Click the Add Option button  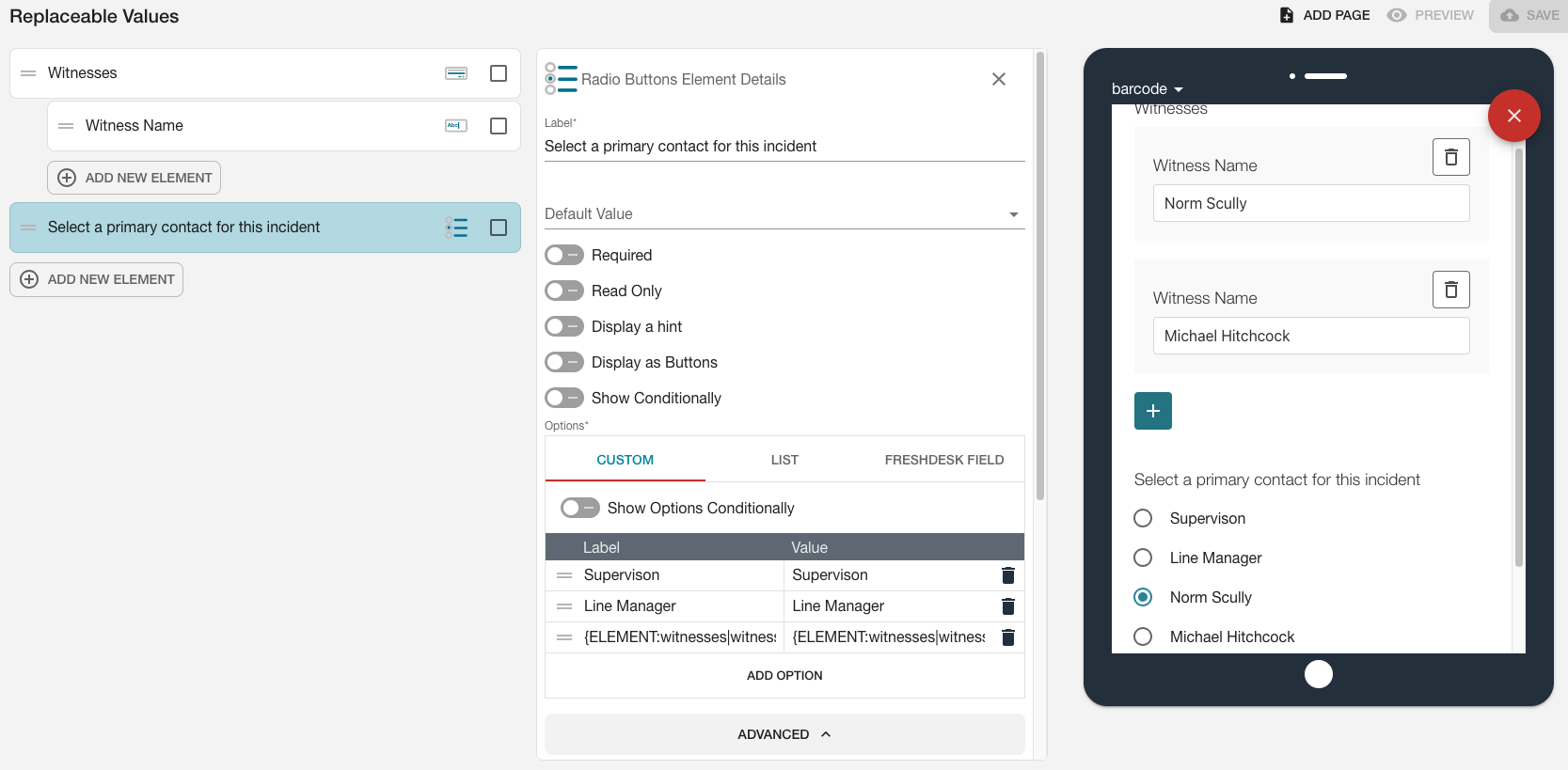784,675
